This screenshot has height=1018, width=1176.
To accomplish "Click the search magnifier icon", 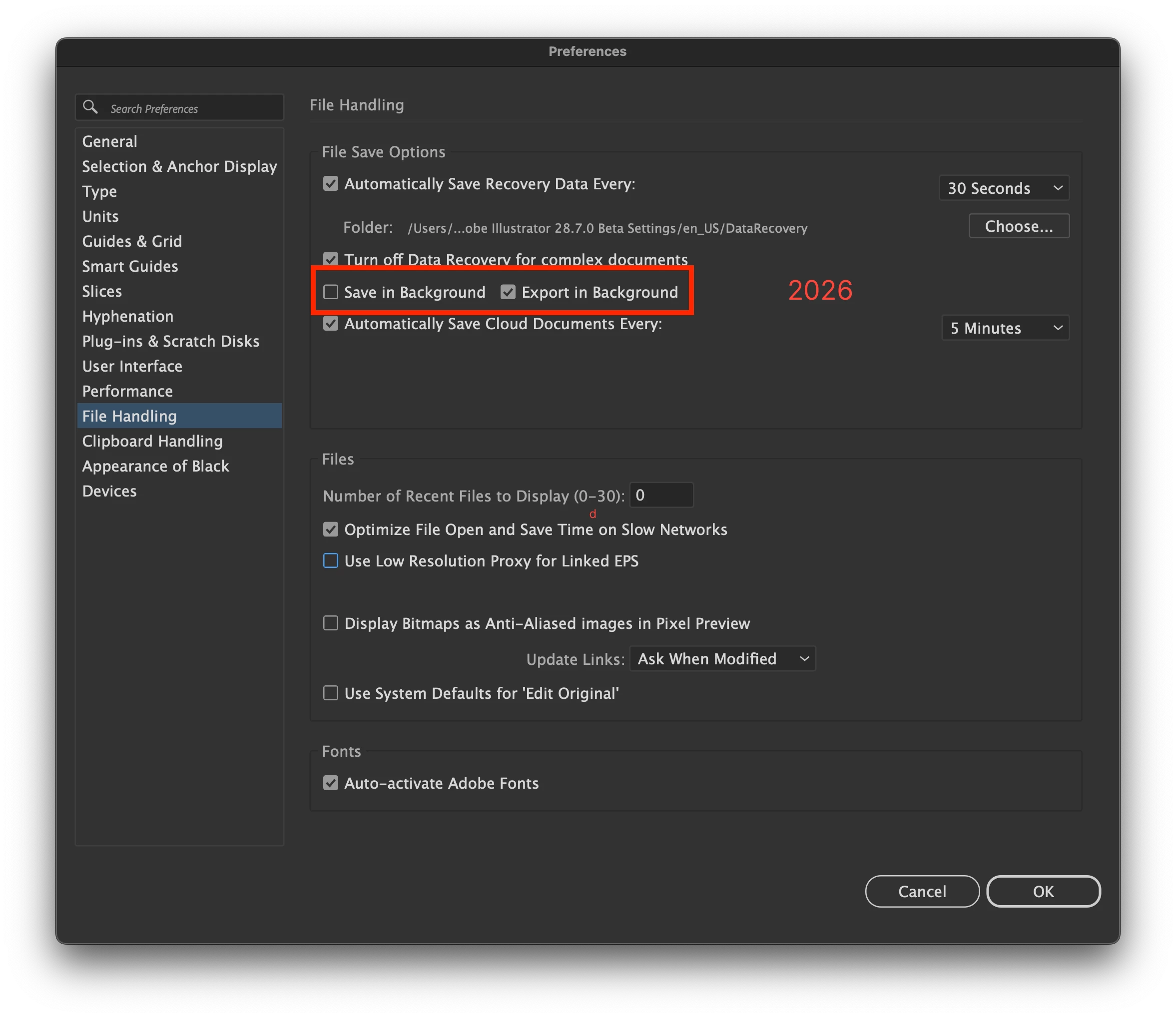I will coord(90,107).
